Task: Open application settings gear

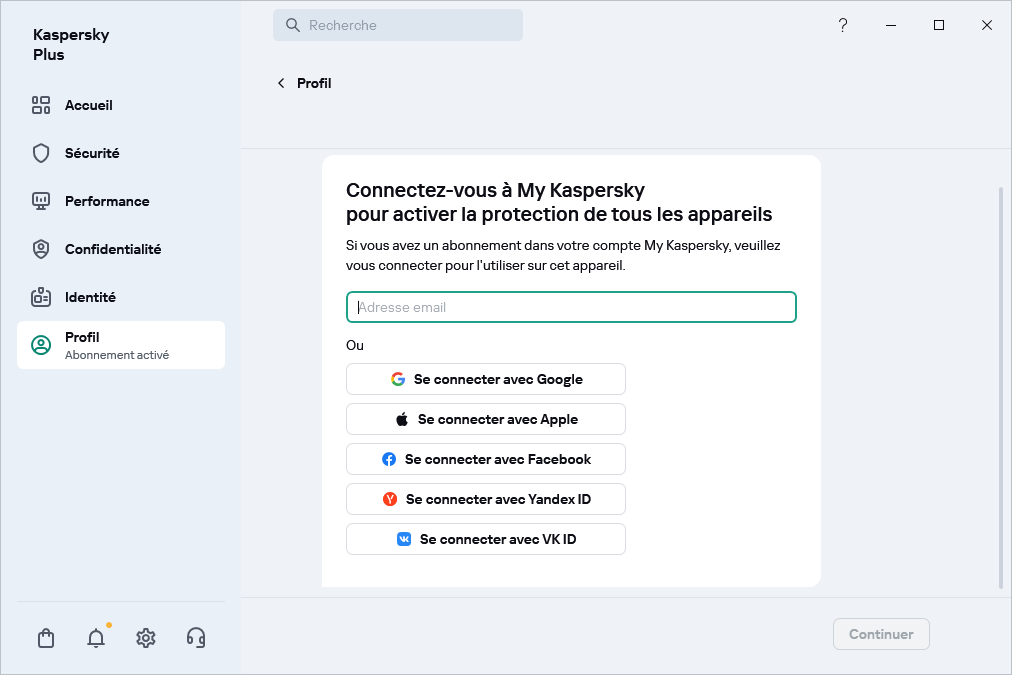Action: click(x=145, y=637)
